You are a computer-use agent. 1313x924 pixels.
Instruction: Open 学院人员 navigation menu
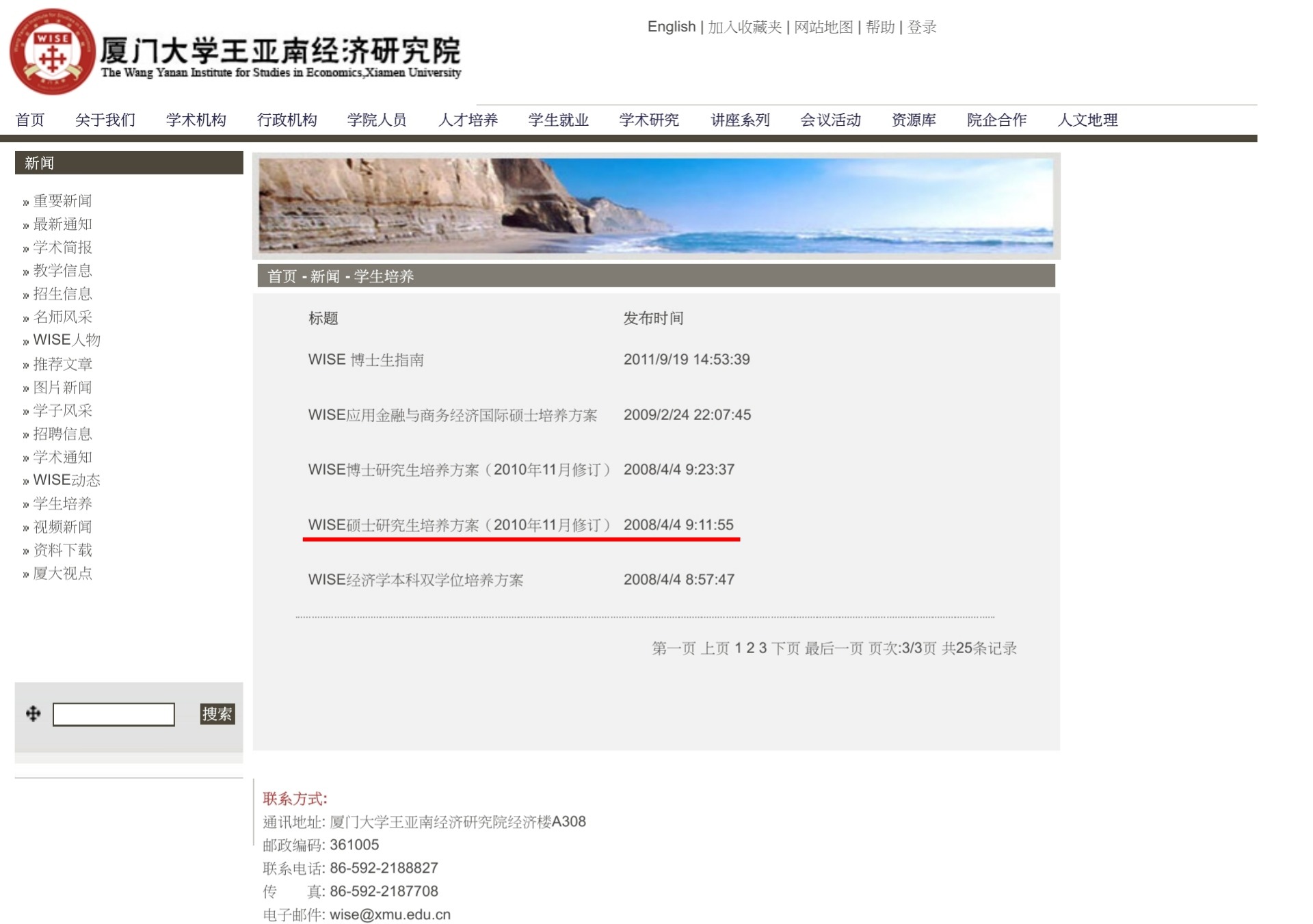[x=377, y=120]
